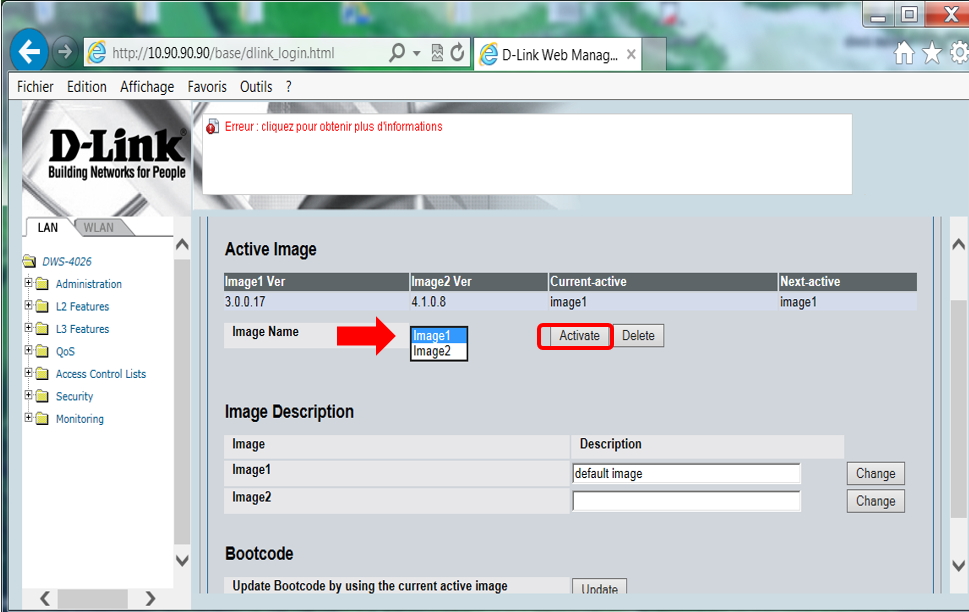The width and height of the screenshot is (969, 612).
Task: Click the sidebar tree up-arrow
Action: [182, 244]
